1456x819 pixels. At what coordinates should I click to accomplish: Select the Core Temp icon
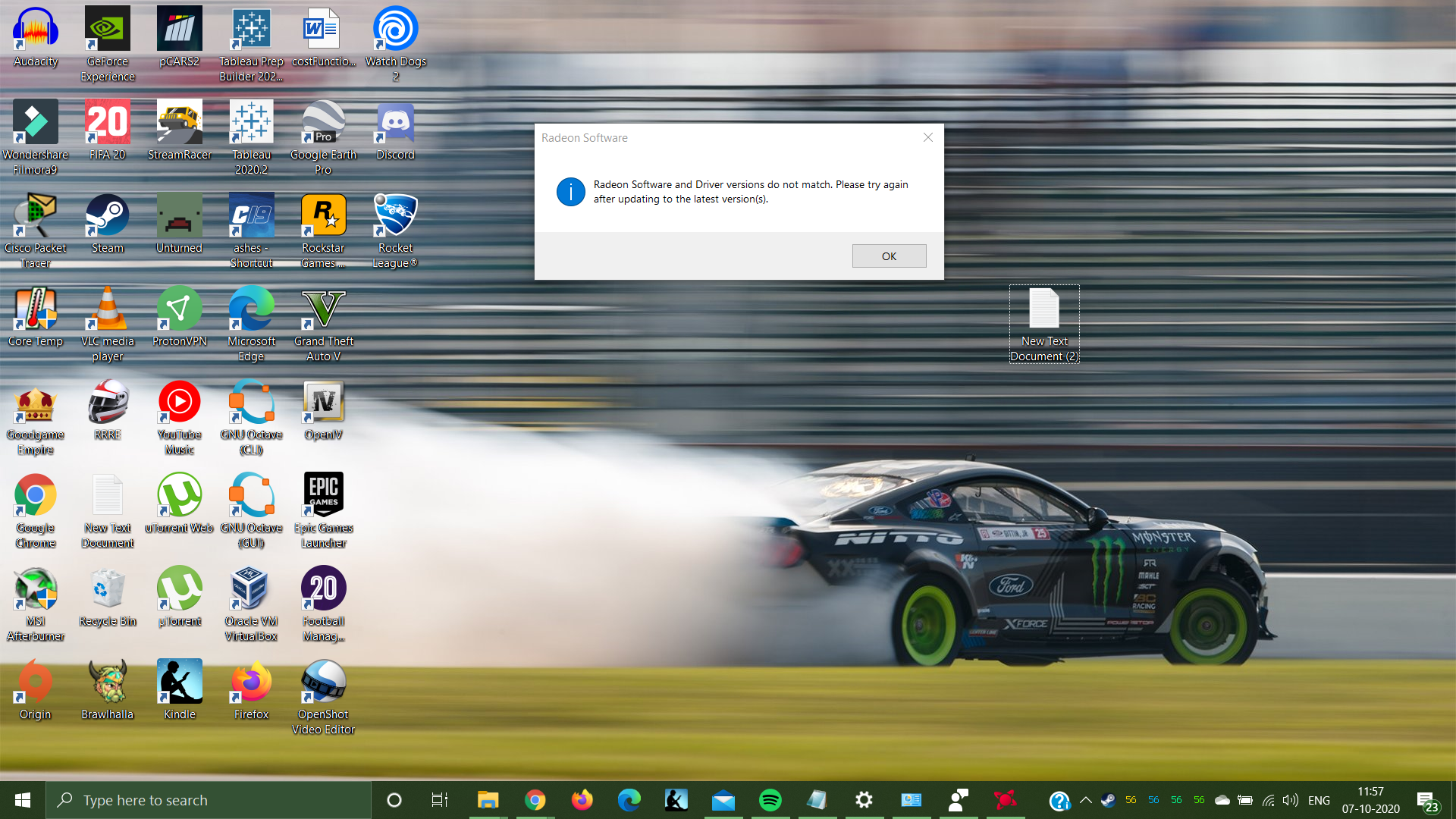point(36,316)
